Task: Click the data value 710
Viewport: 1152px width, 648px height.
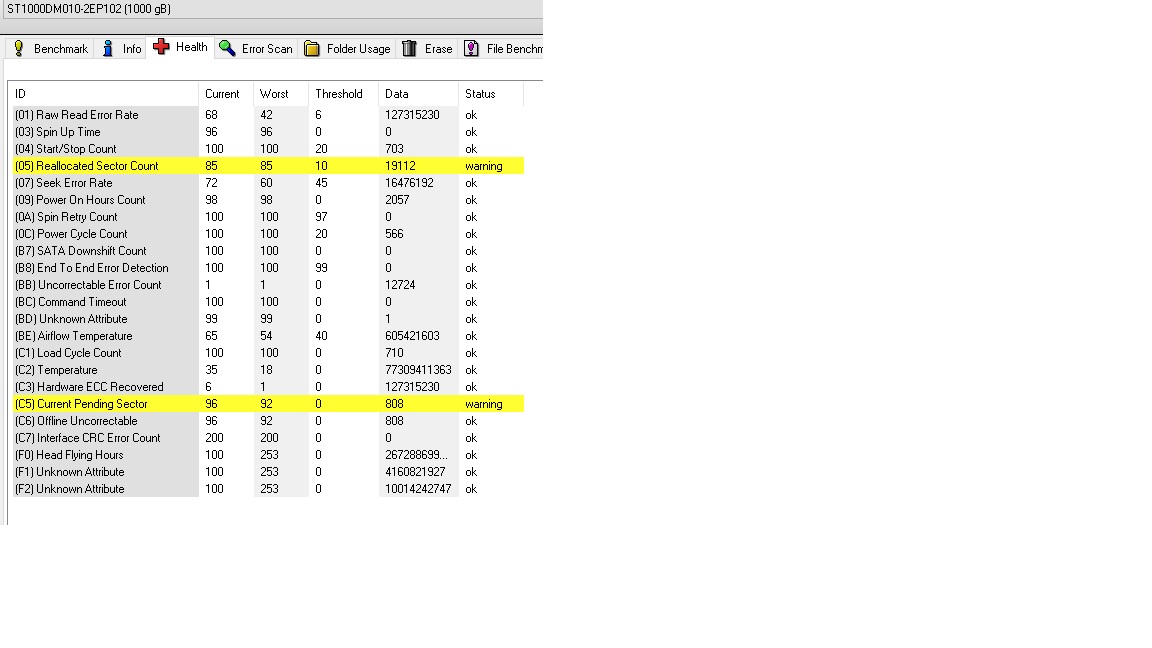Action: 395,353
